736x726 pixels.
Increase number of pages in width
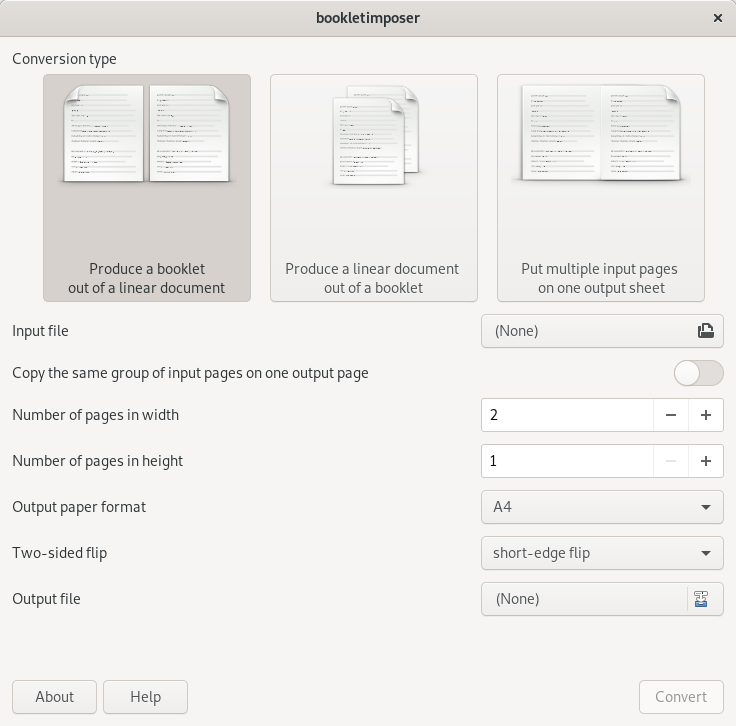coord(705,415)
